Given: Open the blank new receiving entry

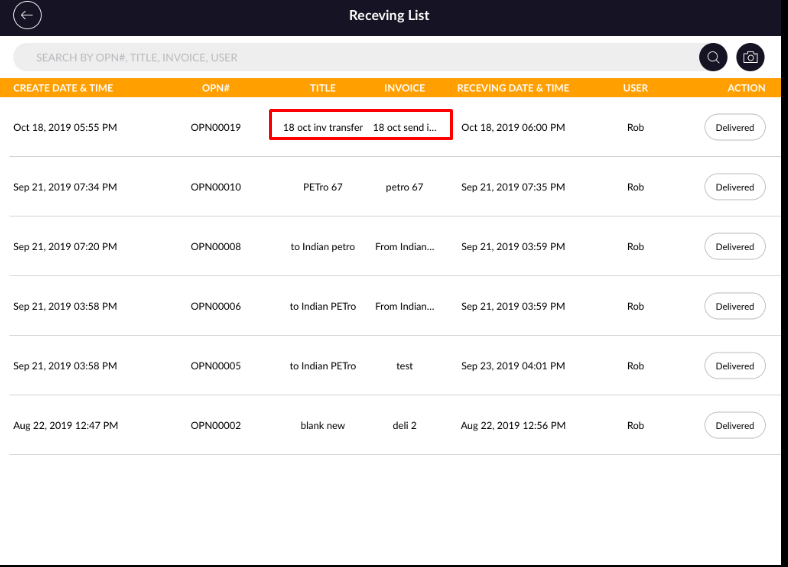Looking at the screenshot, I should (323, 425).
